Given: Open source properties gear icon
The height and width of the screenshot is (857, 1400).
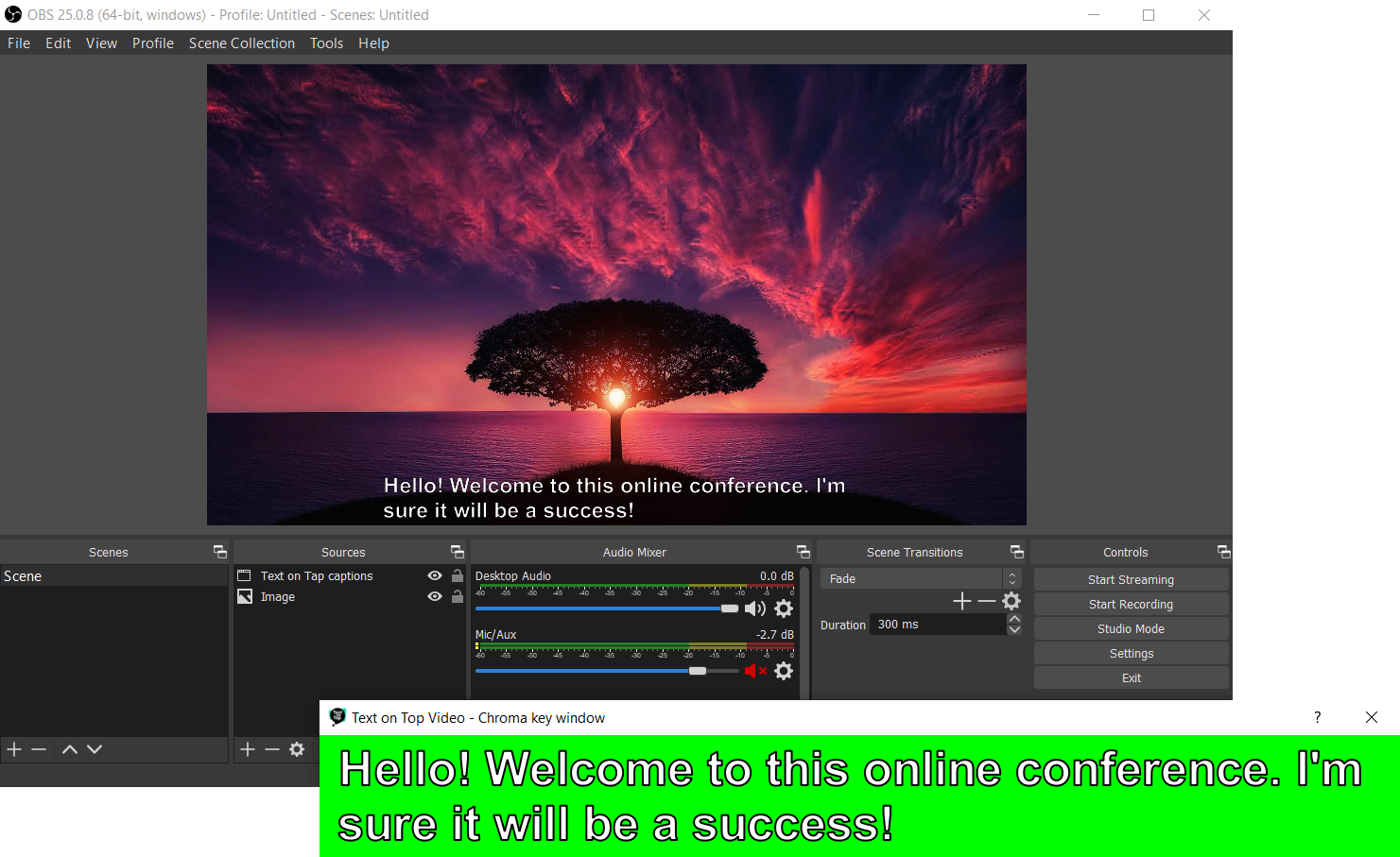Looking at the screenshot, I should pyautogui.click(x=297, y=749).
